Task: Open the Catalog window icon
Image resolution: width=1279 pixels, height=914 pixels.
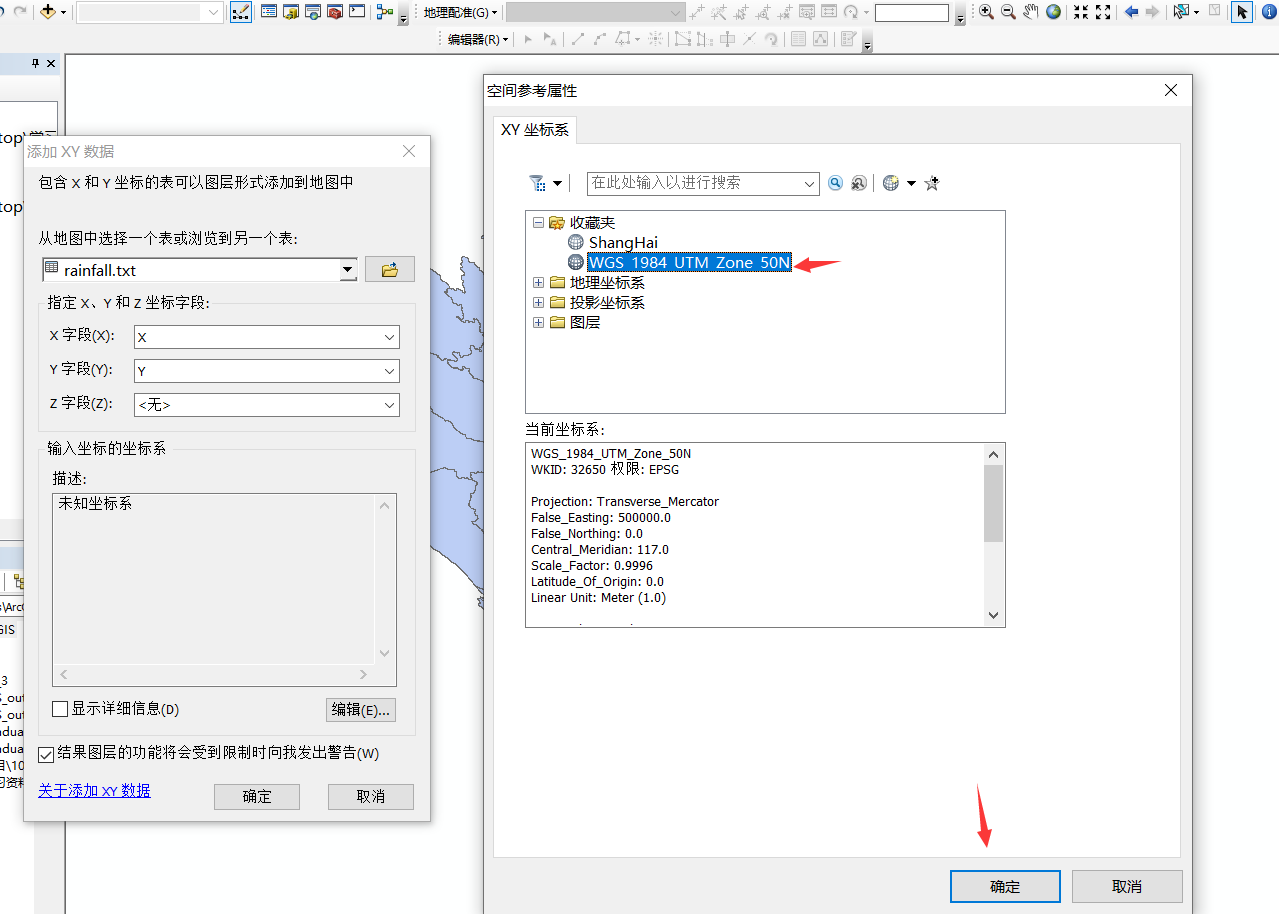Action: 291,12
